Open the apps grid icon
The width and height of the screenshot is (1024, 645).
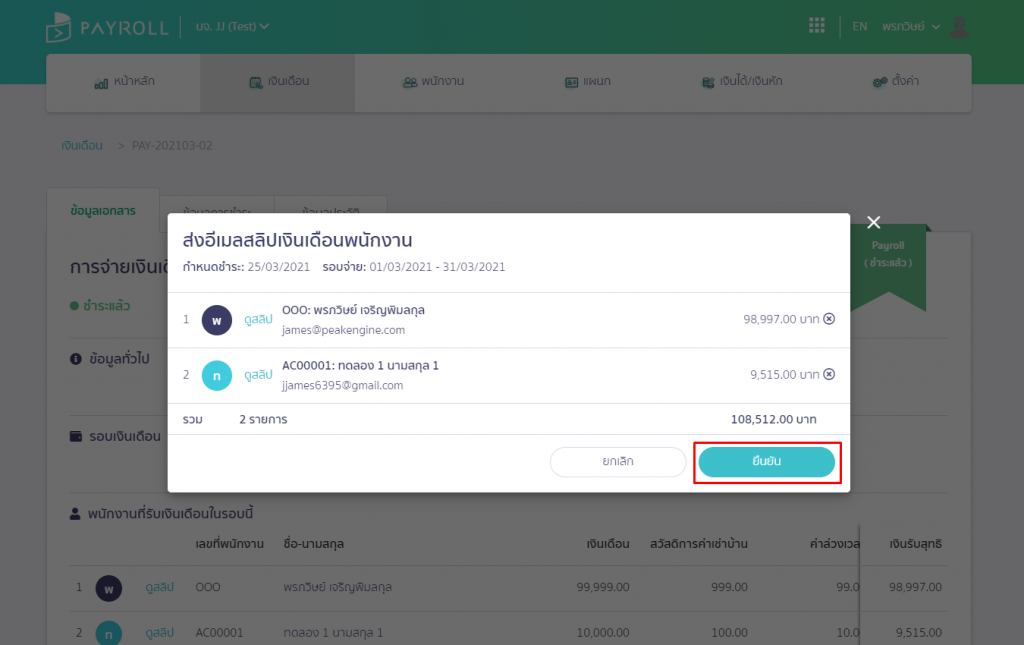(x=816, y=26)
